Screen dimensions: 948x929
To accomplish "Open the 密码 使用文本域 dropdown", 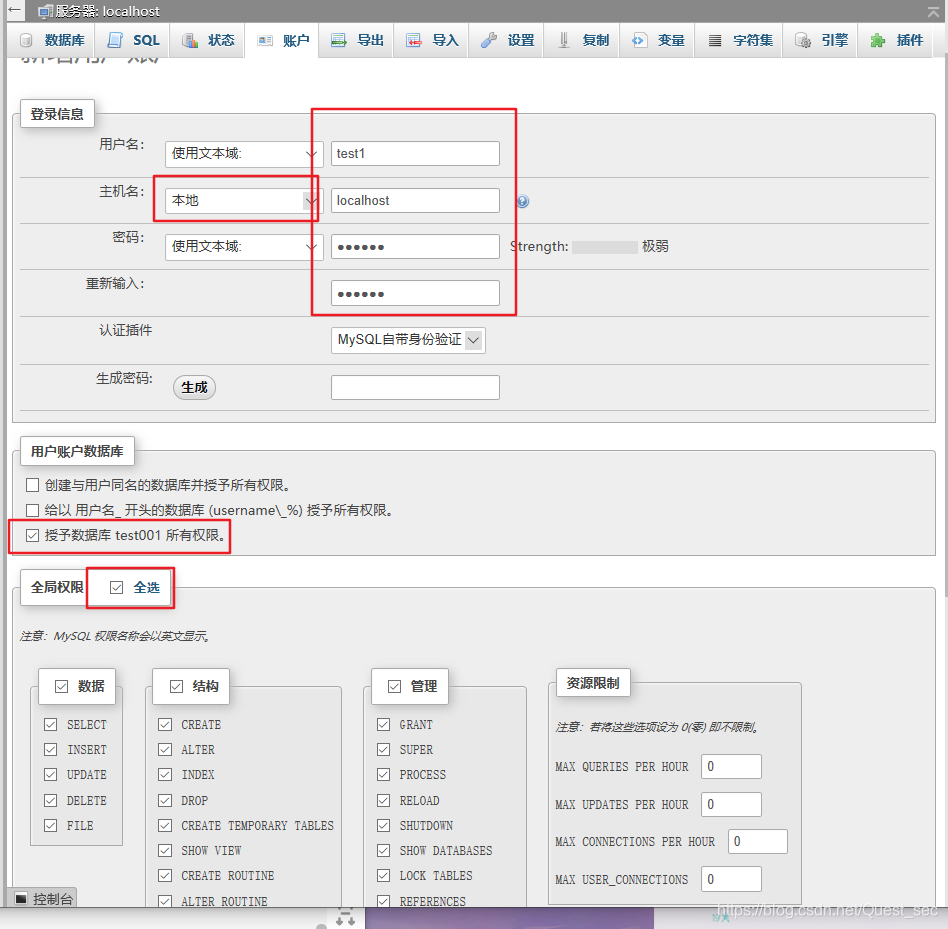I will (244, 247).
